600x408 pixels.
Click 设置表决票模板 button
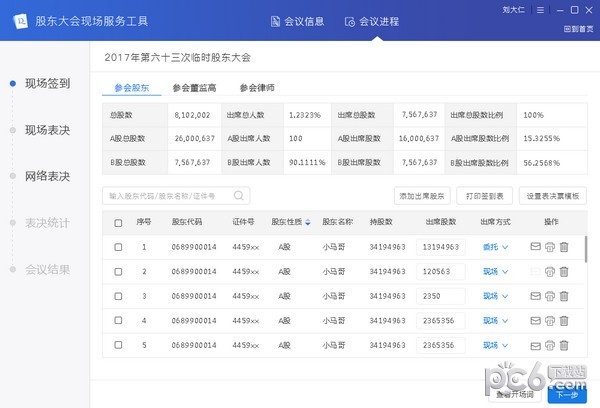click(x=553, y=196)
